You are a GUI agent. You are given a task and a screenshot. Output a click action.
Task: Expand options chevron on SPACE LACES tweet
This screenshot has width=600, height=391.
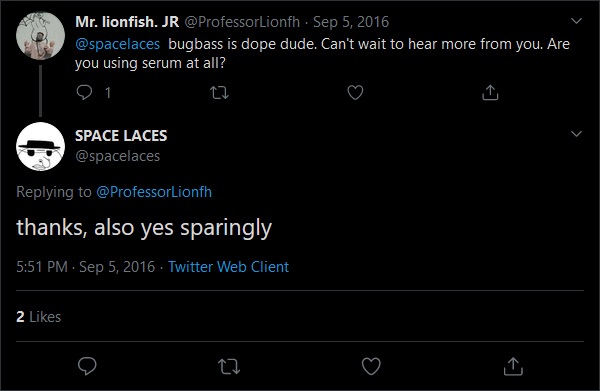coord(576,134)
